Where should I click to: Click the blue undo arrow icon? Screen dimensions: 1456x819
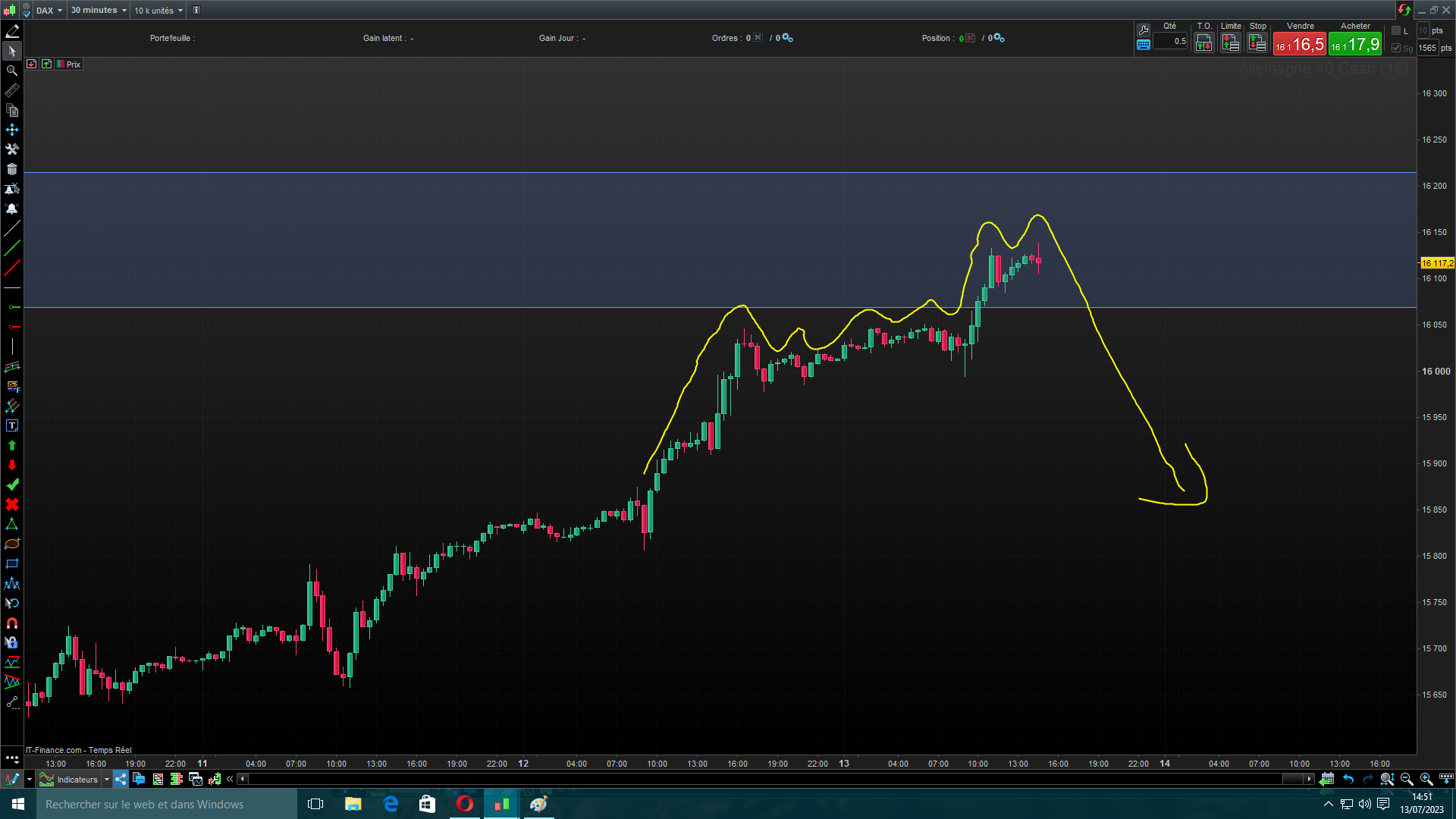pyautogui.click(x=1348, y=779)
